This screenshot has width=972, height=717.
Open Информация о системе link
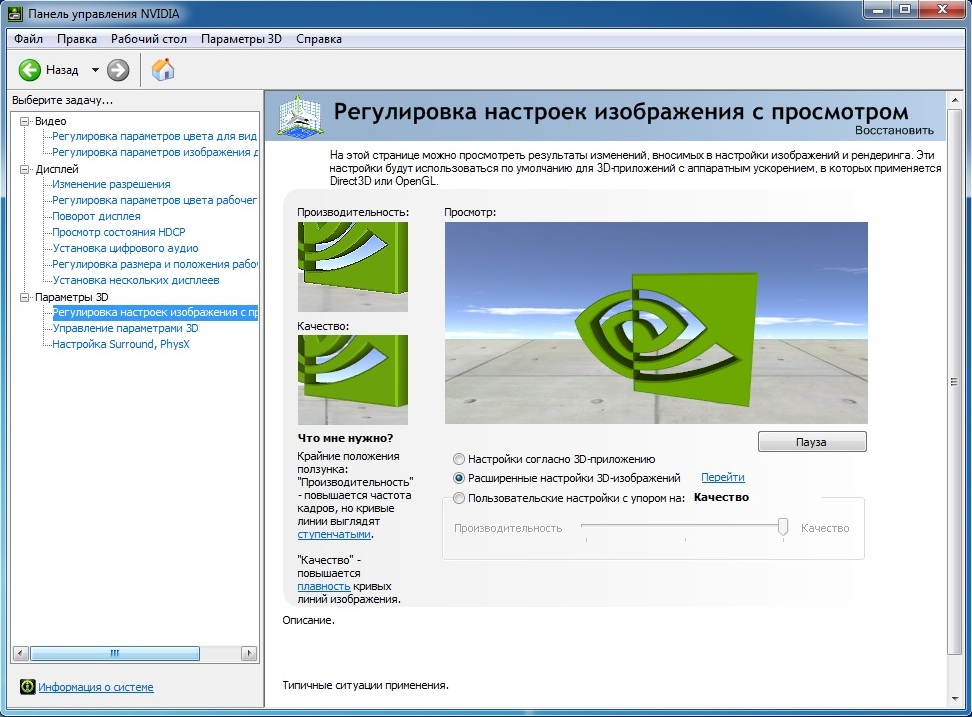point(96,687)
